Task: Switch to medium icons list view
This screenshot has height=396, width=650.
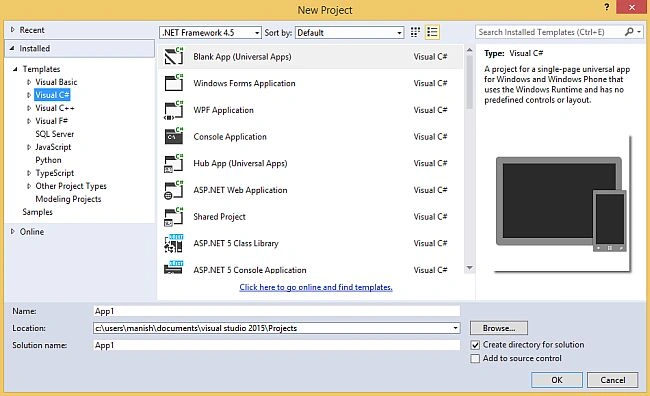Action: tap(432, 32)
